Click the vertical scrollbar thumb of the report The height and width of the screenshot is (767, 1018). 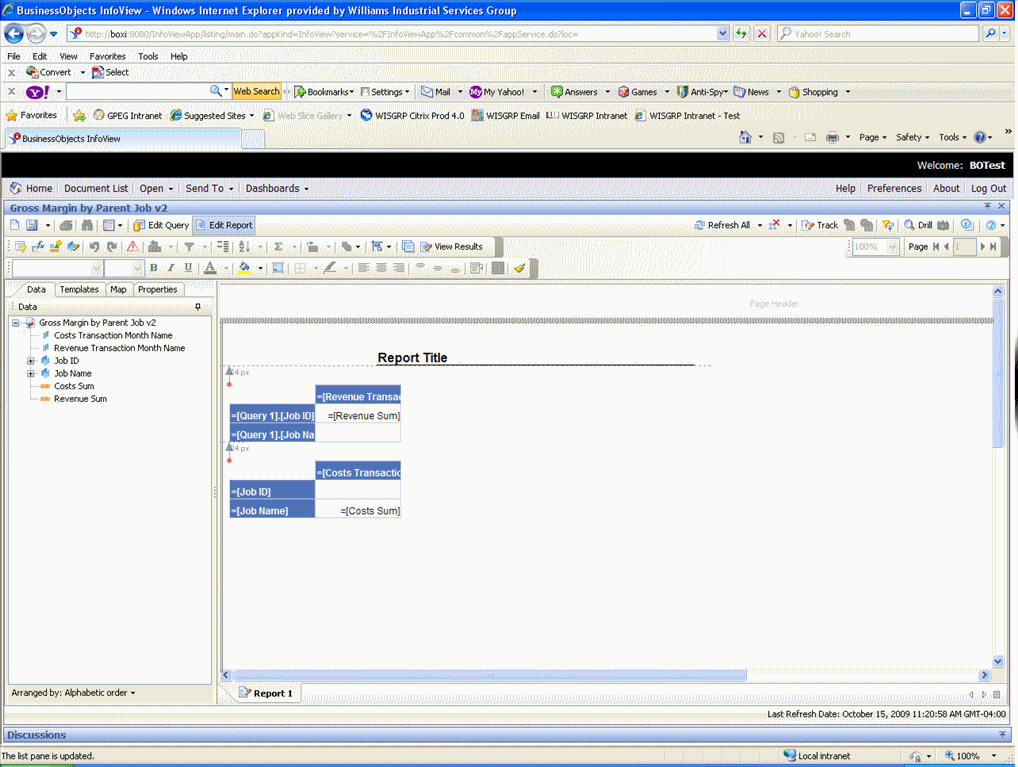click(x=998, y=373)
